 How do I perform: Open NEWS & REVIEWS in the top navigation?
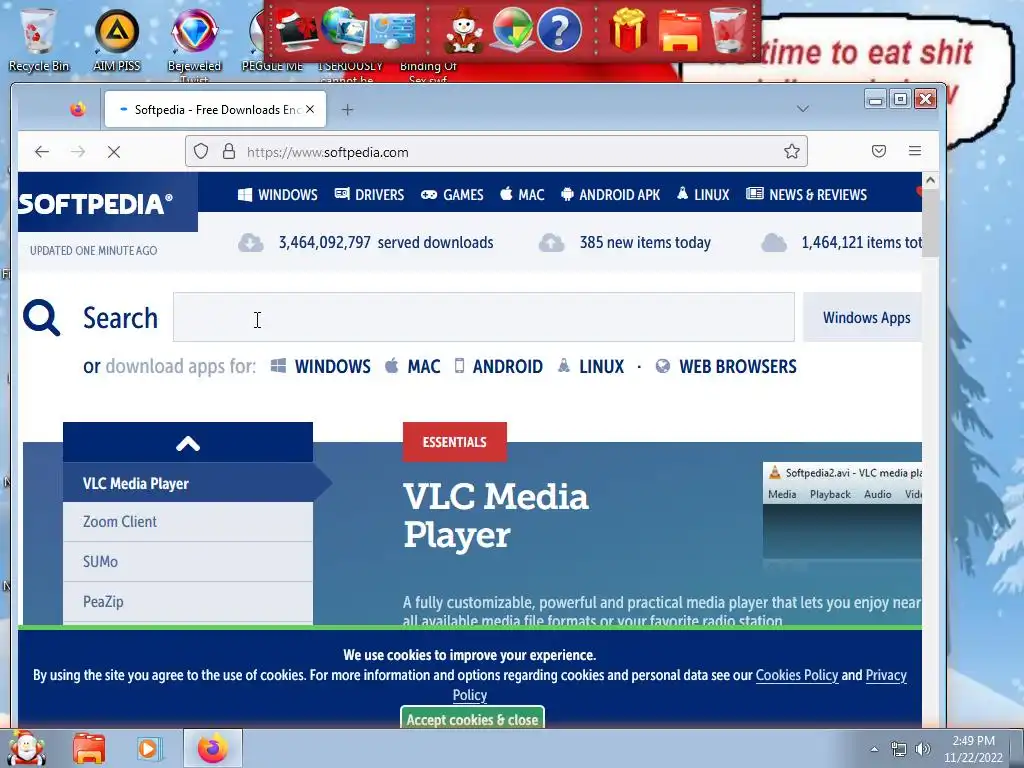click(x=807, y=195)
